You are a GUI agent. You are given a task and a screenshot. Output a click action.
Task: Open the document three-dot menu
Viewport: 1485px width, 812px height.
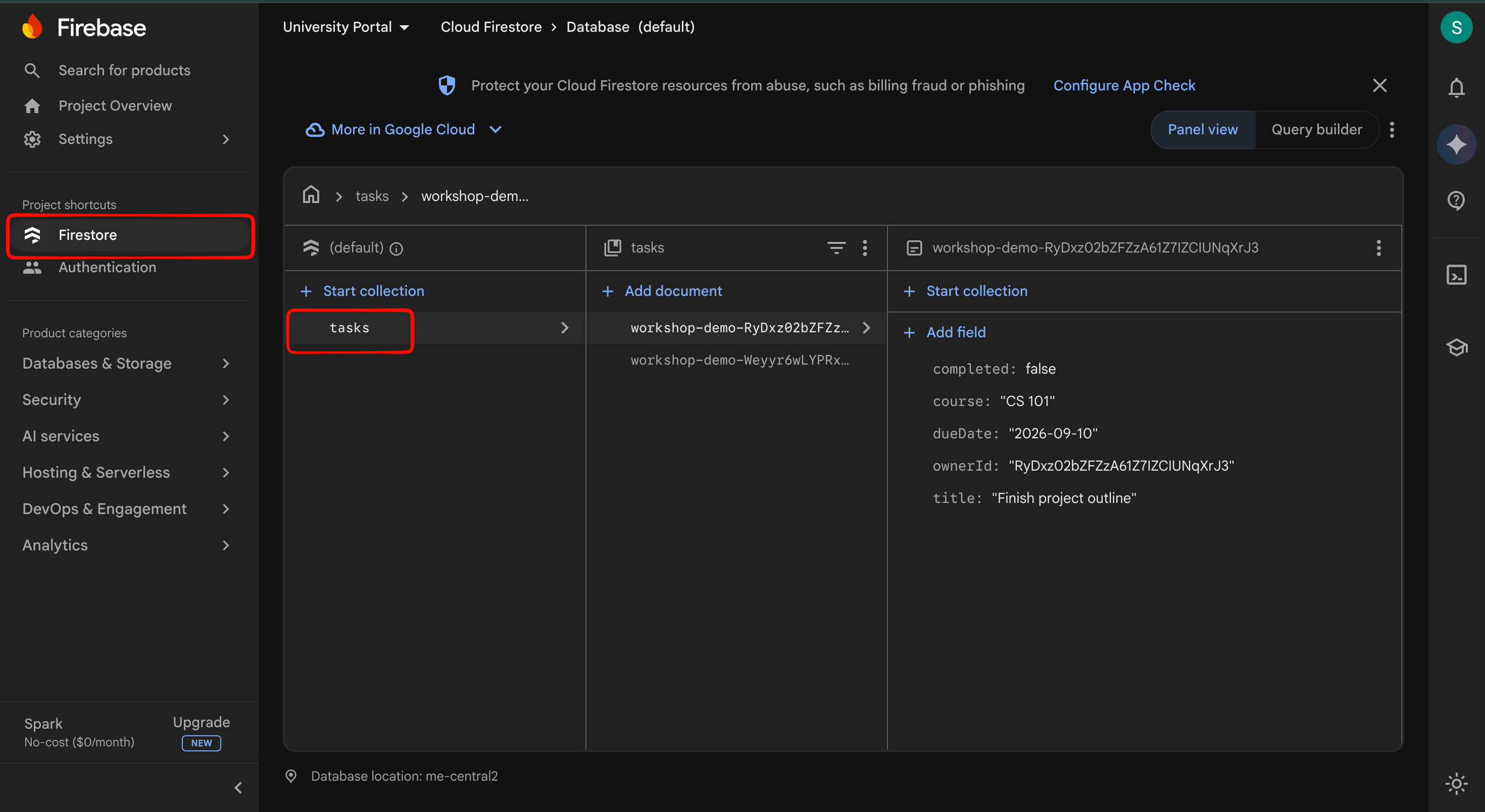click(1378, 248)
